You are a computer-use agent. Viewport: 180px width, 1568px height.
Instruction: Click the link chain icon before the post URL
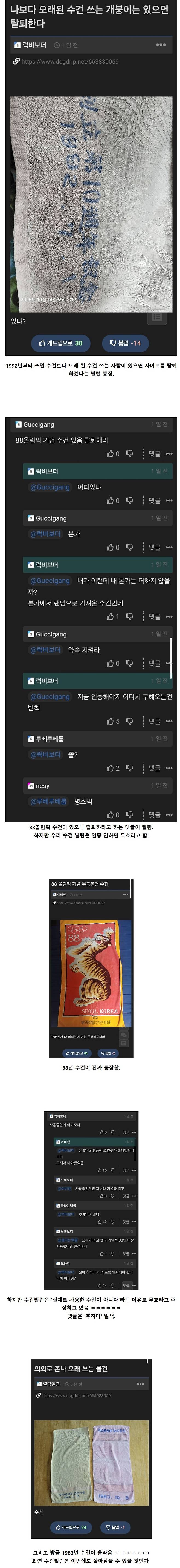coord(16,62)
